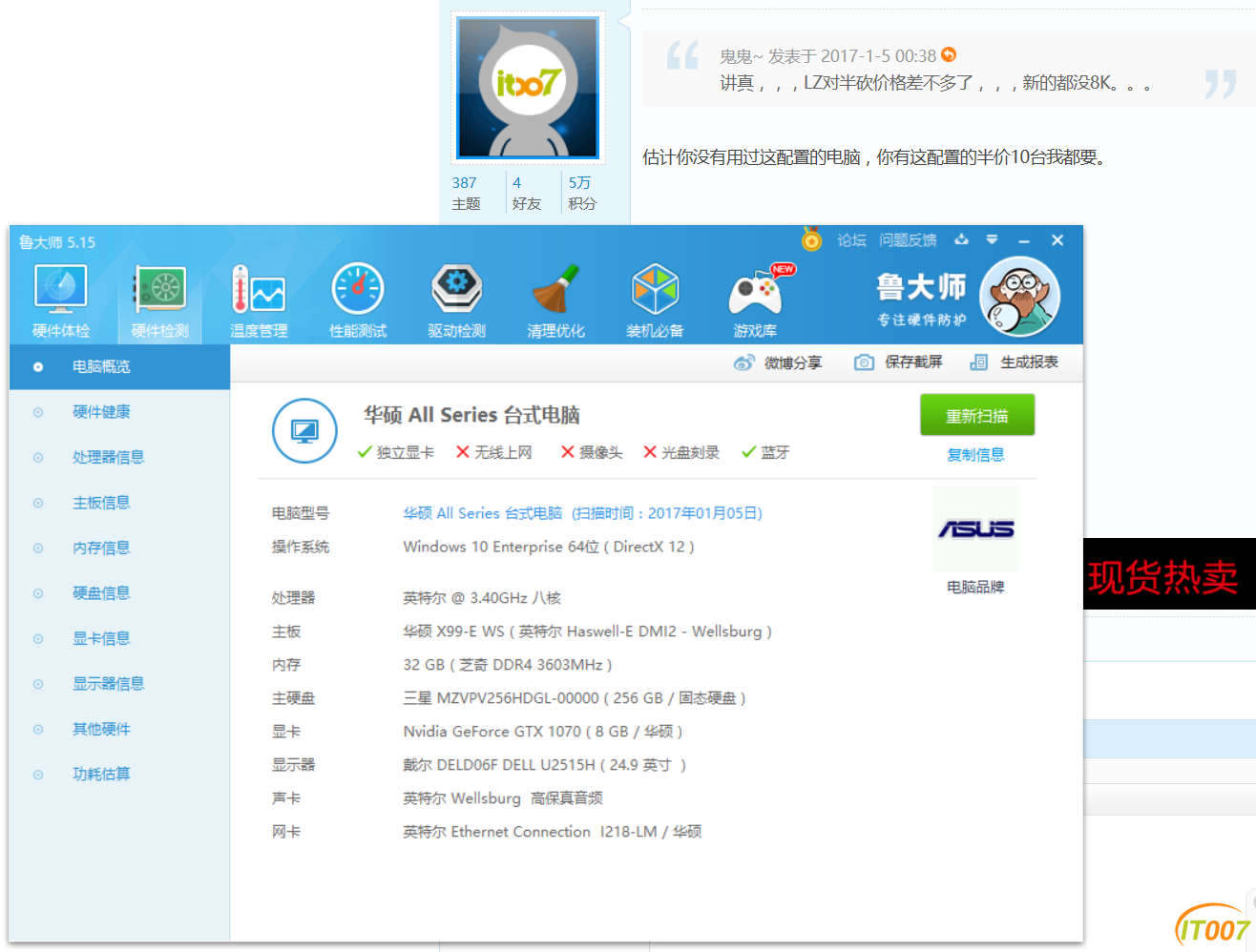This screenshot has height=952, width=1256.
Task: Click the skin/theme icon in title bar
Action: pyautogui.click(x=961, y=239)
